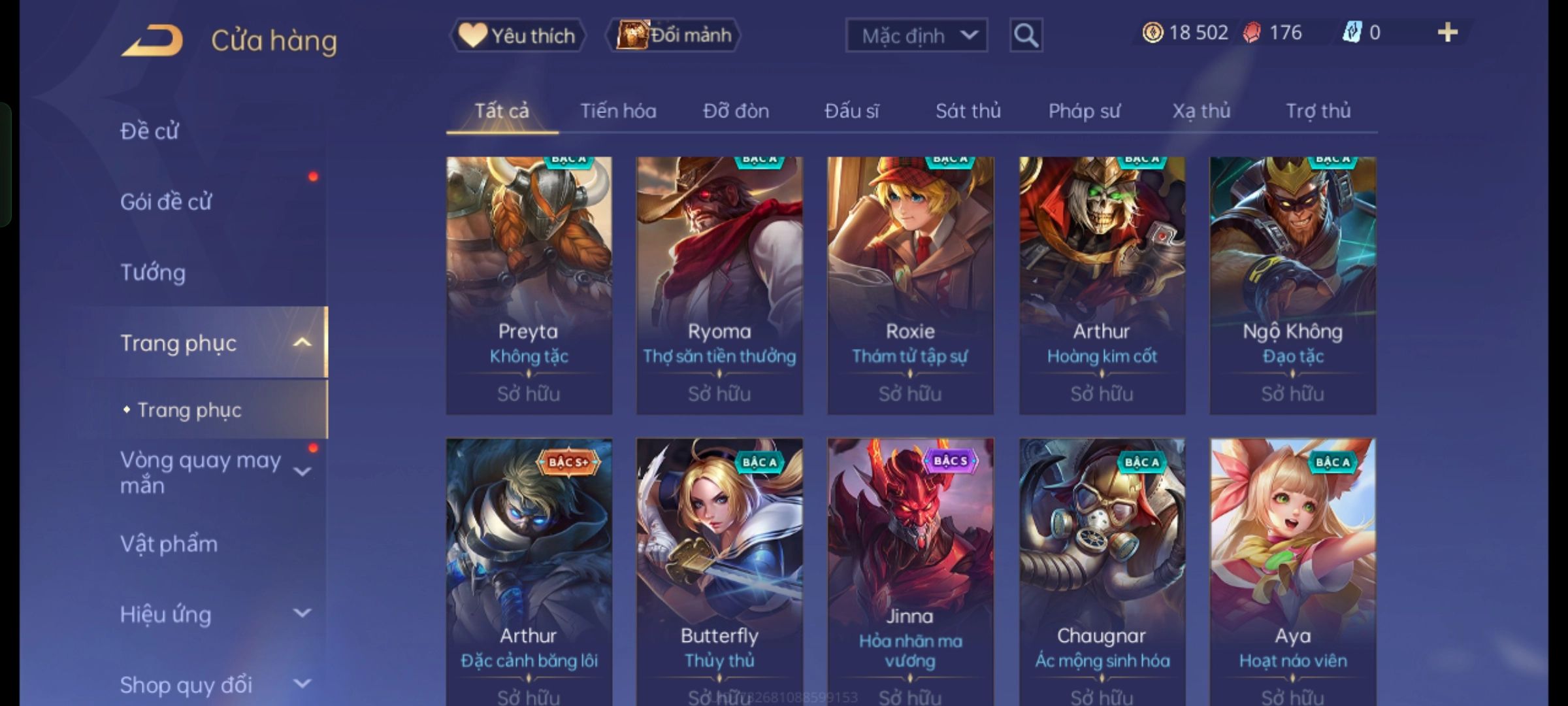Select the Sát thủ filter tab

[x=968, y=111]
